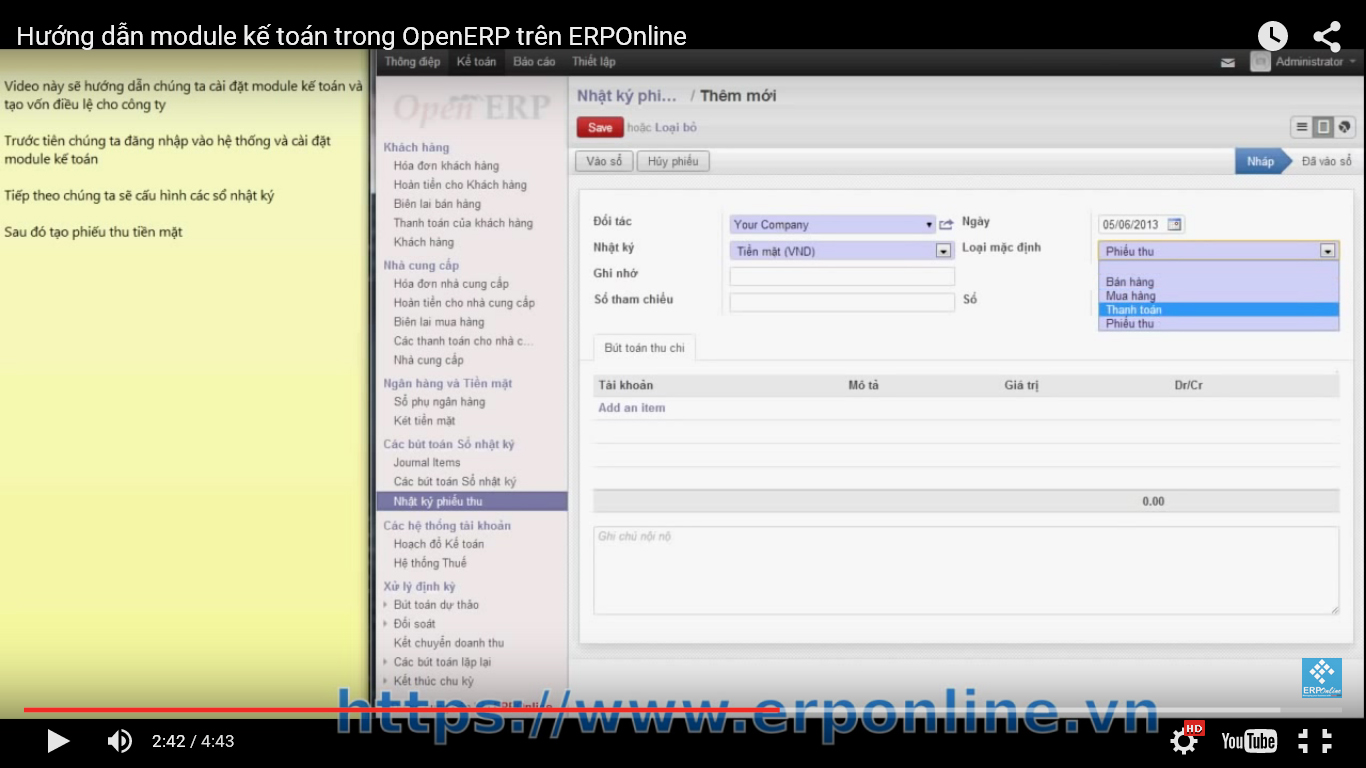
Task: Select Bán hàng in the dropdown list
Action: (x=1218, y=282)
